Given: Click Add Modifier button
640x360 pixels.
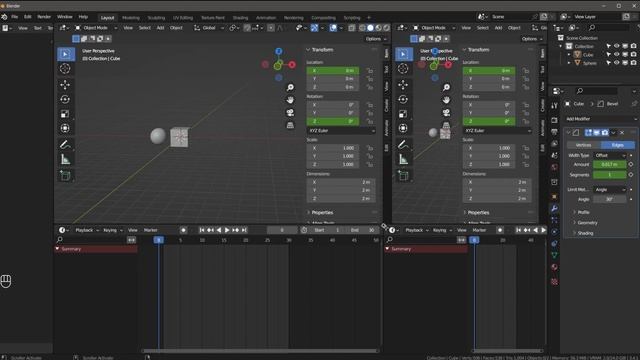Looking at the screenshot, I should [600, 119].
